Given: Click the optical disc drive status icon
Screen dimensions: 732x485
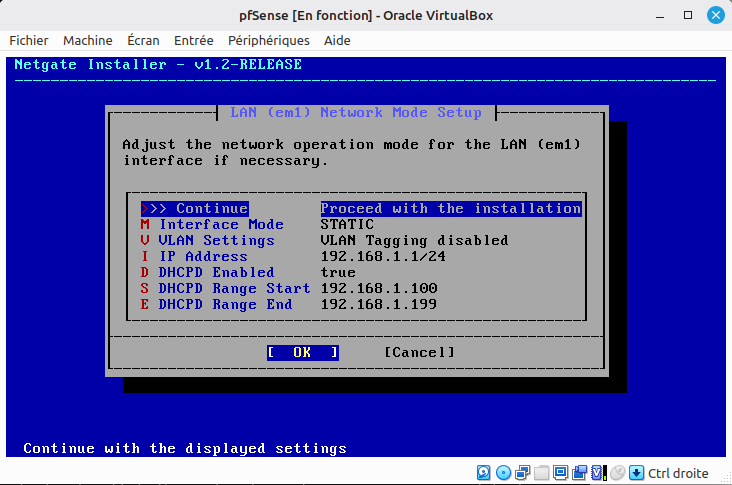Looking at the screenshot, I should tap(503, 473).
